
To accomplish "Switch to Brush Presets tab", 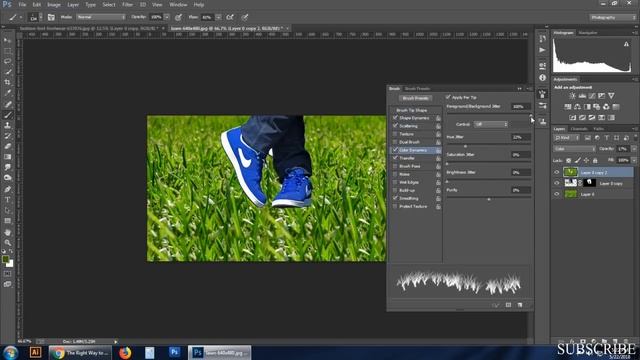I will pyautogui.click(x=417, y=89).
